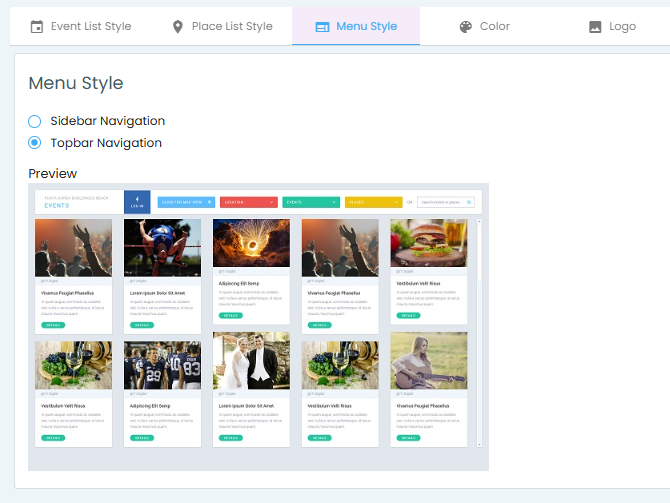The height and width of the screenshot is (503, 670).
Task: Click the magnifier icon in the preview search box
Action: [469, 202]
